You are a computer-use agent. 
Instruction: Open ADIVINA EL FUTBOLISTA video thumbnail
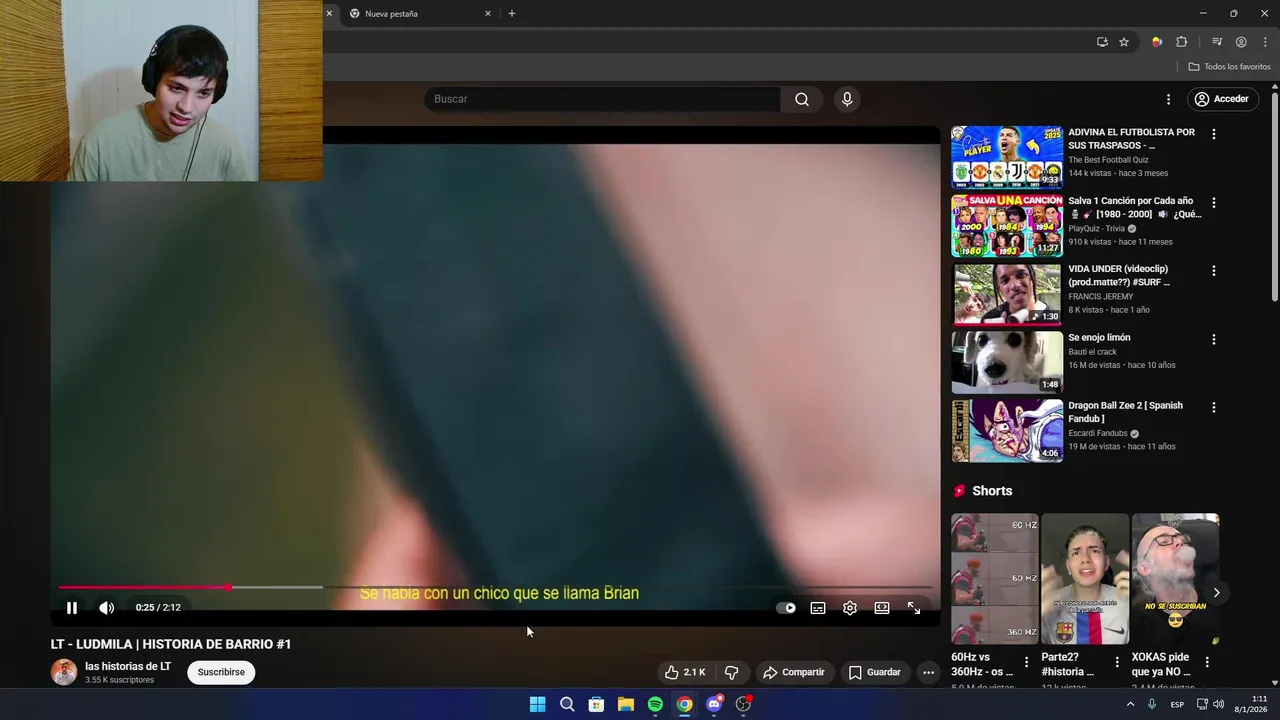click(1006, 157)
